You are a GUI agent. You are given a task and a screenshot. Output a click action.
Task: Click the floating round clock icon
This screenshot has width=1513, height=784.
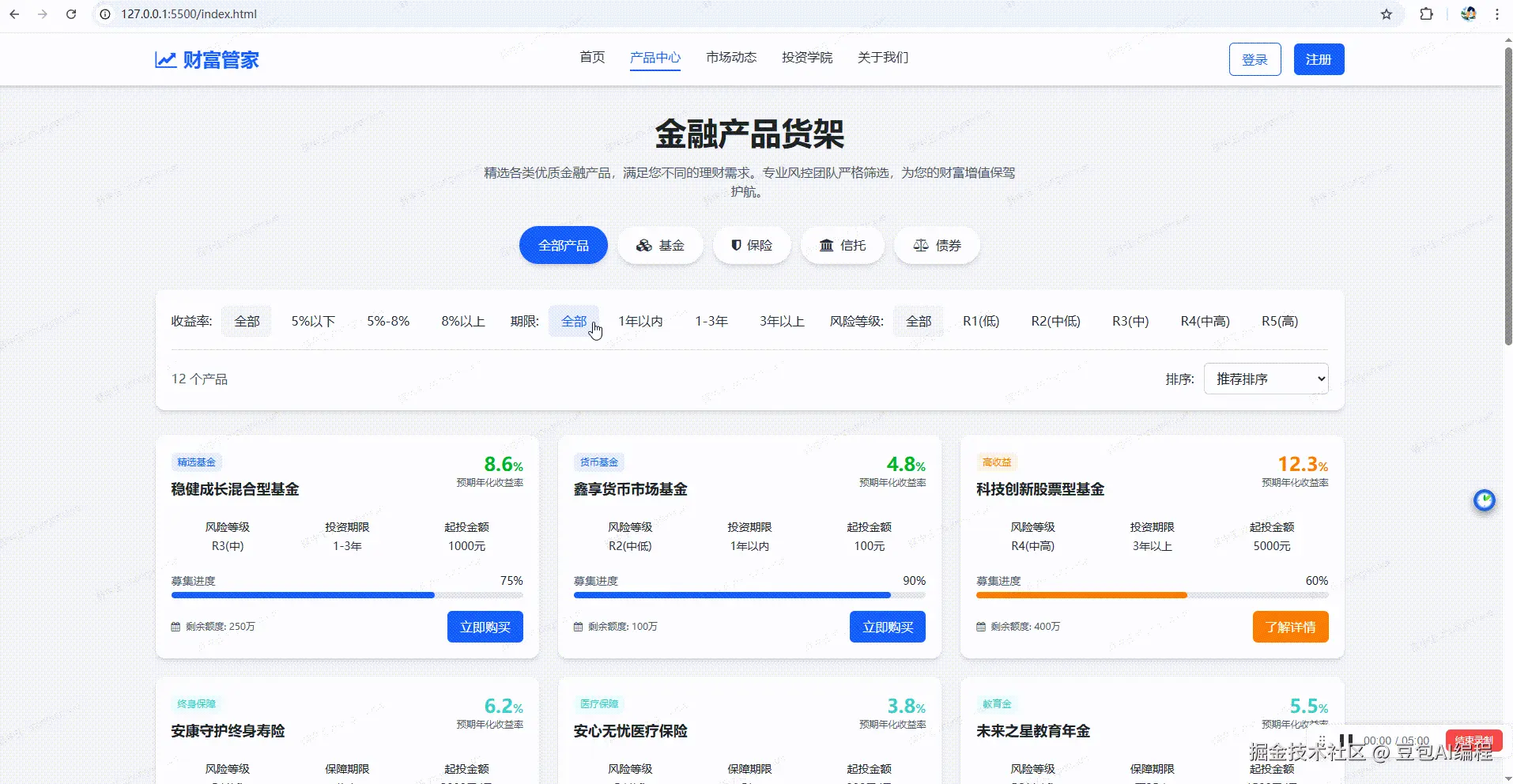[x=1485, y=500]
